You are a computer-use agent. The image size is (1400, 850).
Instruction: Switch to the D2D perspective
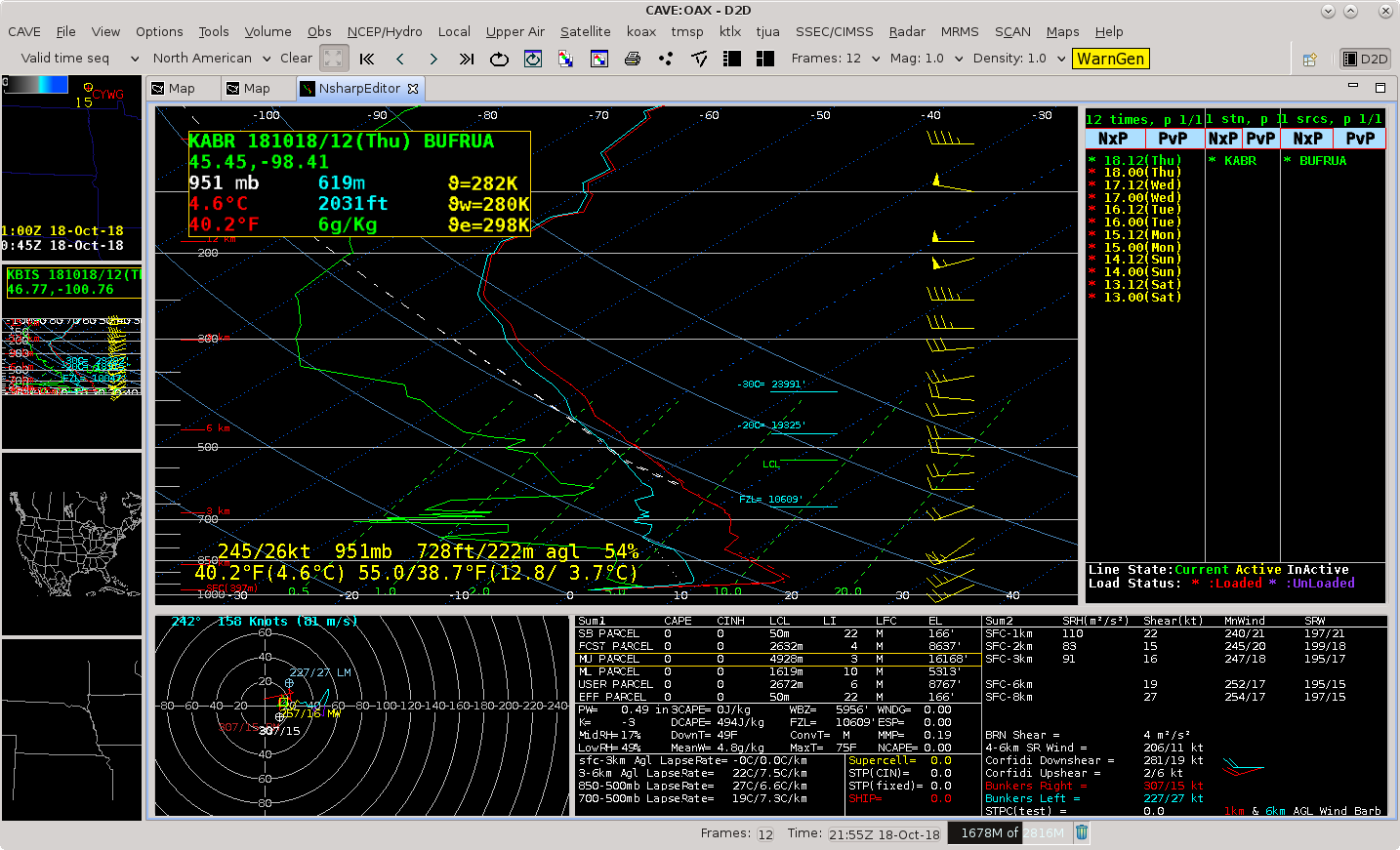(1365, 59)
